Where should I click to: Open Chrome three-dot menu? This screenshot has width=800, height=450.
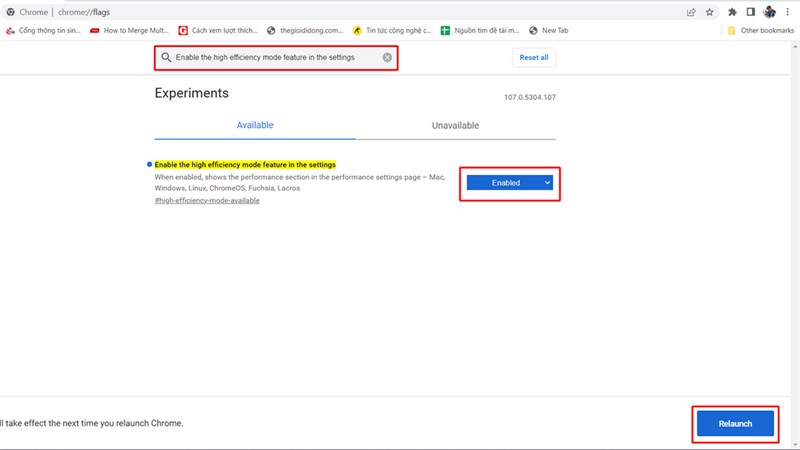click(787, 12)
